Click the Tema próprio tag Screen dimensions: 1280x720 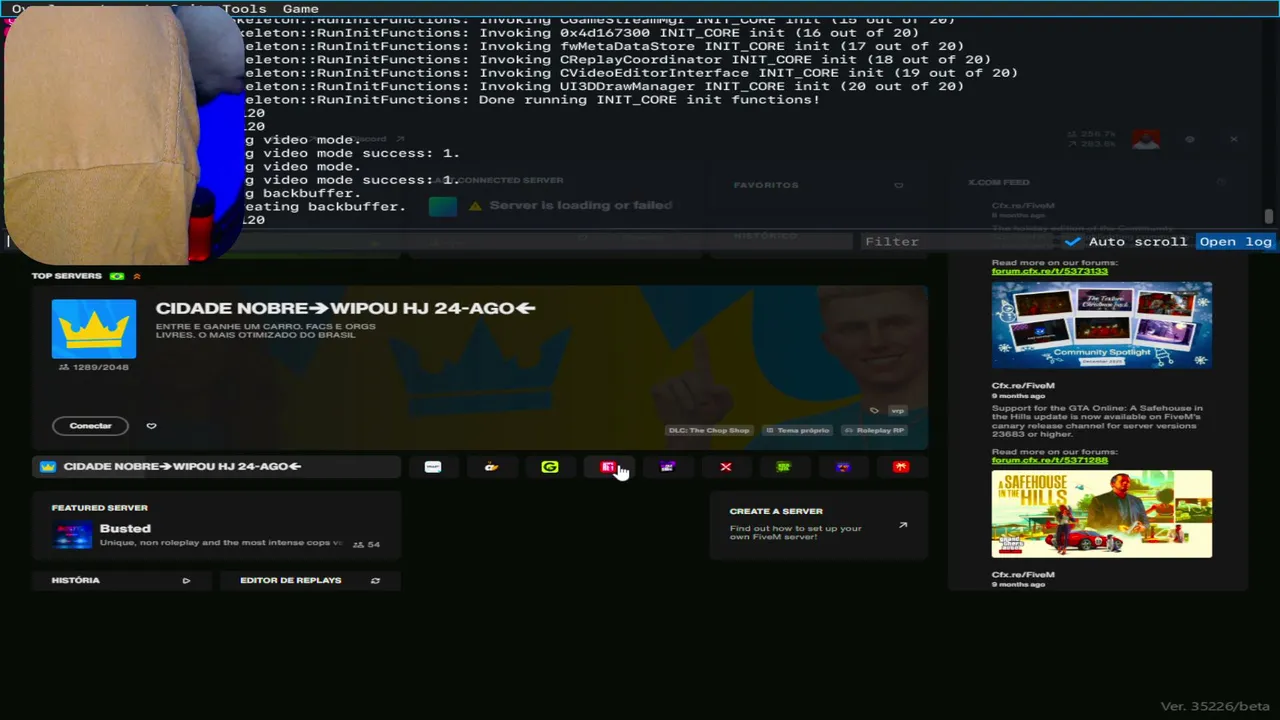tap(799, 430)
